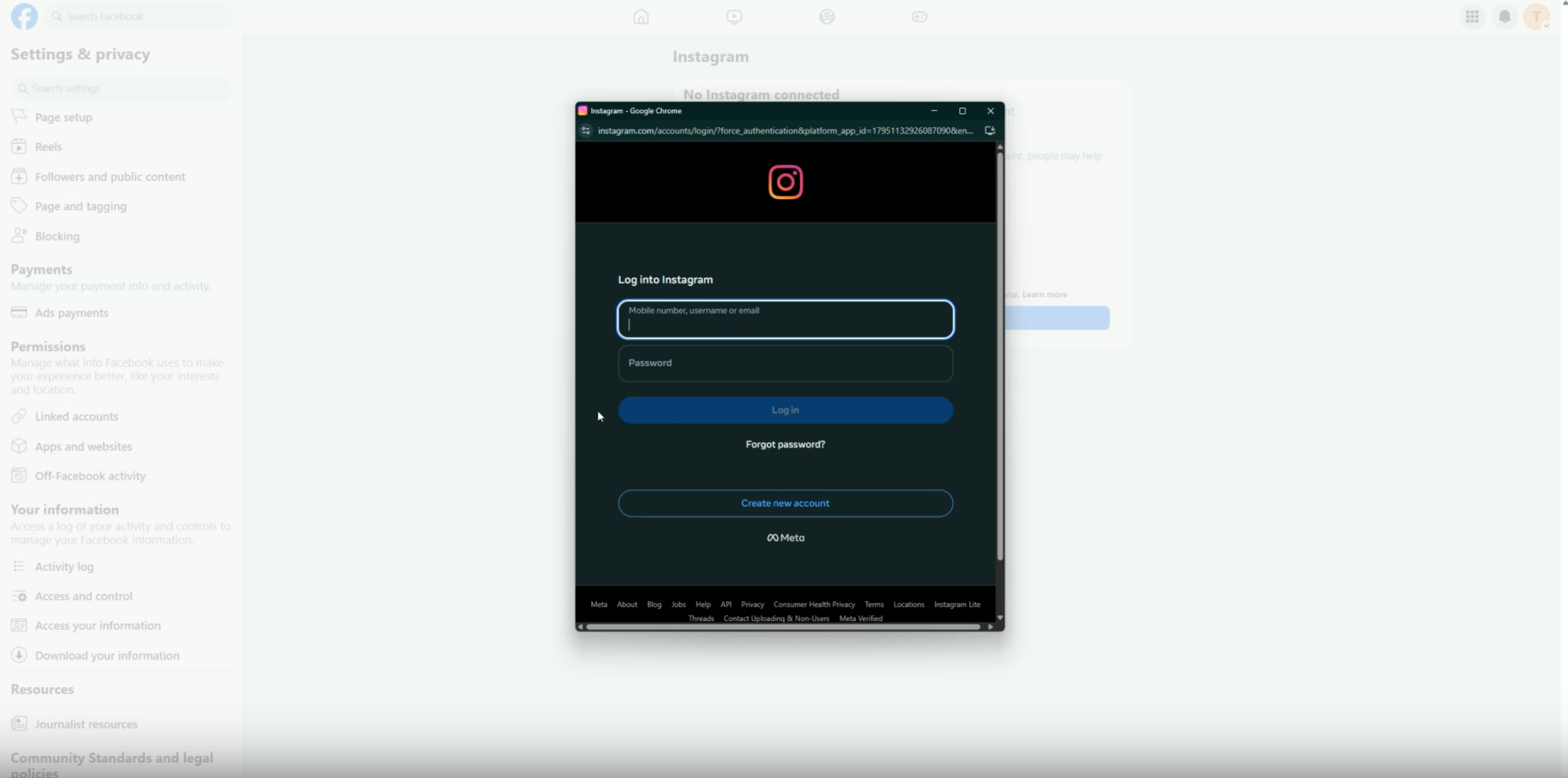1568x778 pixels.
Task: Open Facebook notifications bell
Action: pos(1505,17)
